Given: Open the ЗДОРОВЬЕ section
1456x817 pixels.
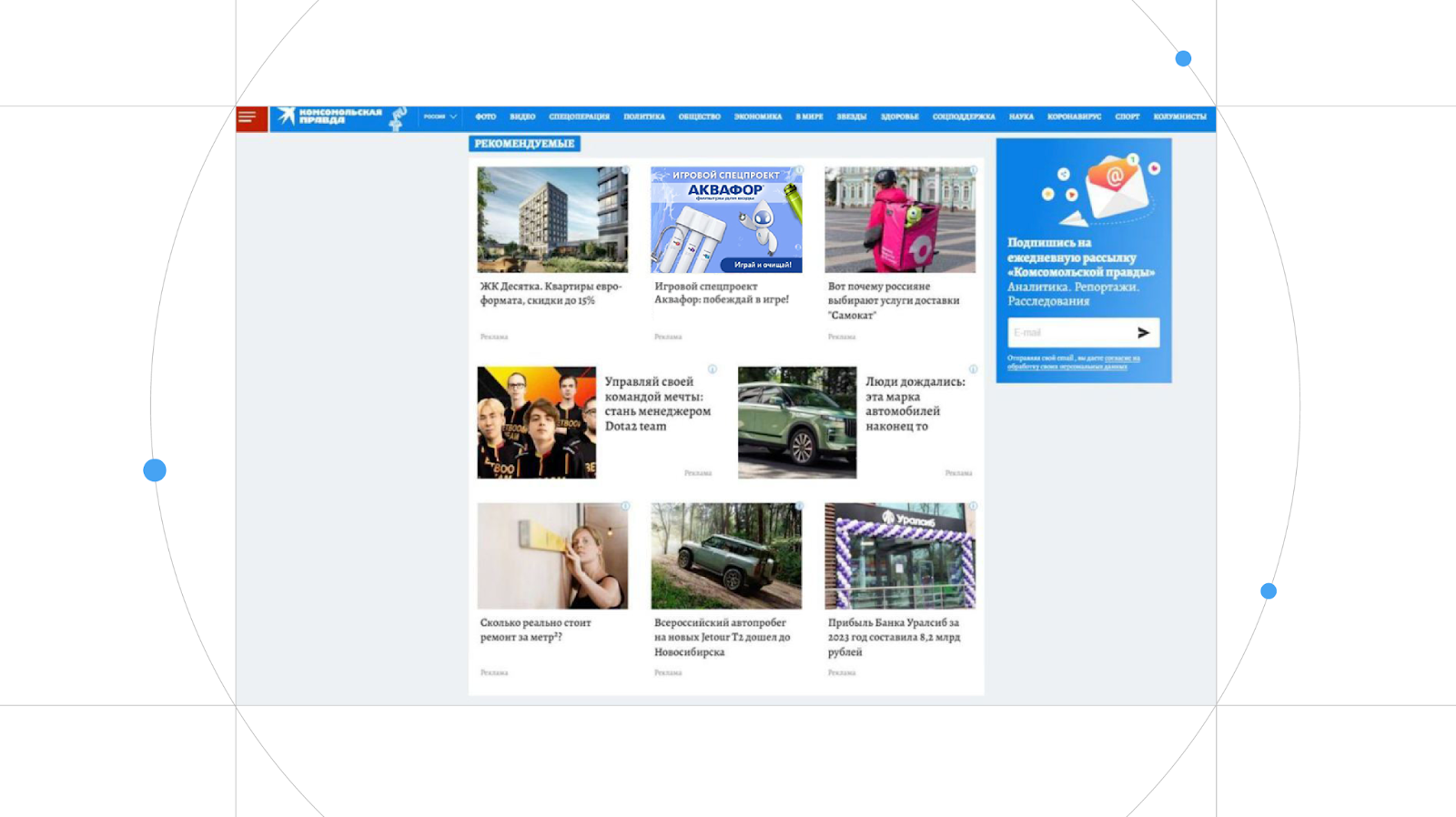Looking at the screenshot, I should tap(899, 116).
